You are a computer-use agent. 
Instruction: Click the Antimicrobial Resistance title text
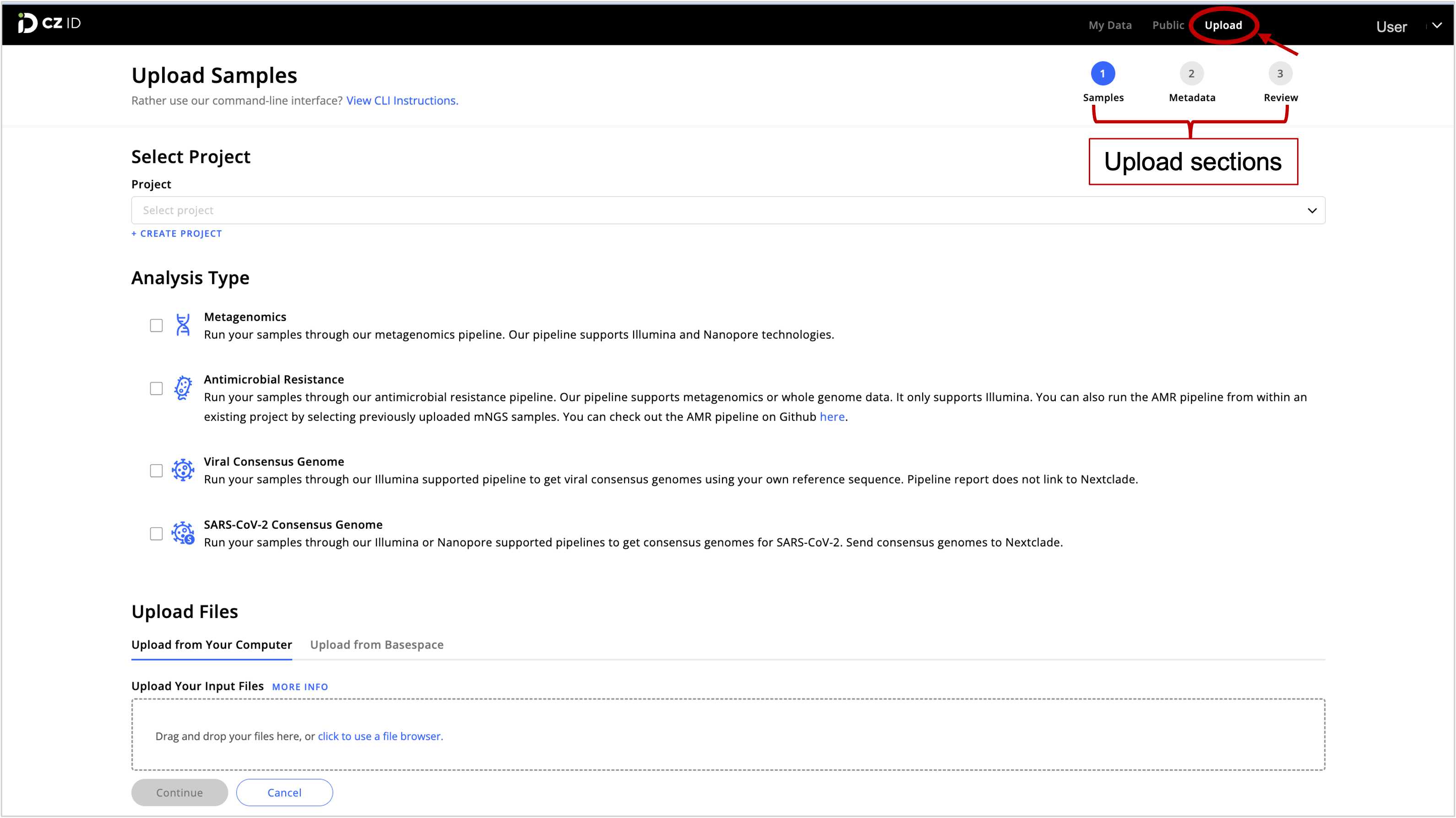(x=273, y=379)
